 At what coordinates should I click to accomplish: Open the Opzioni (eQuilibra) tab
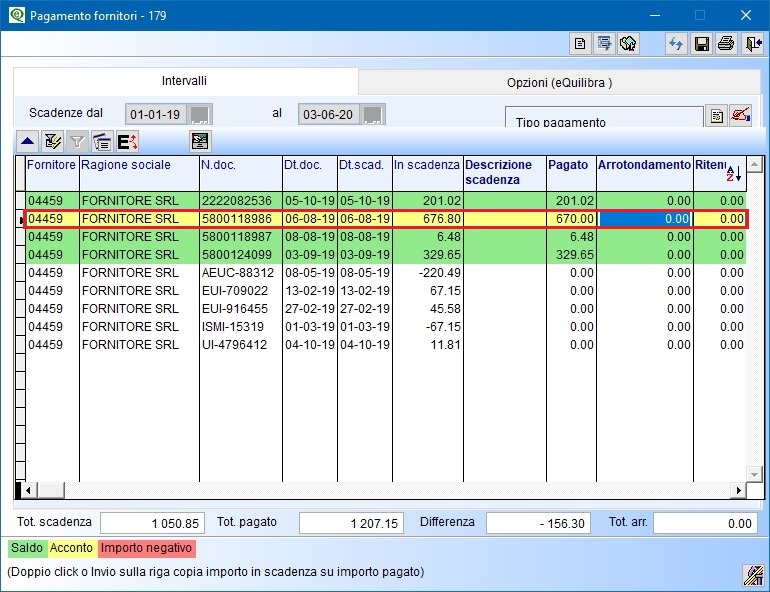[559, 83]
